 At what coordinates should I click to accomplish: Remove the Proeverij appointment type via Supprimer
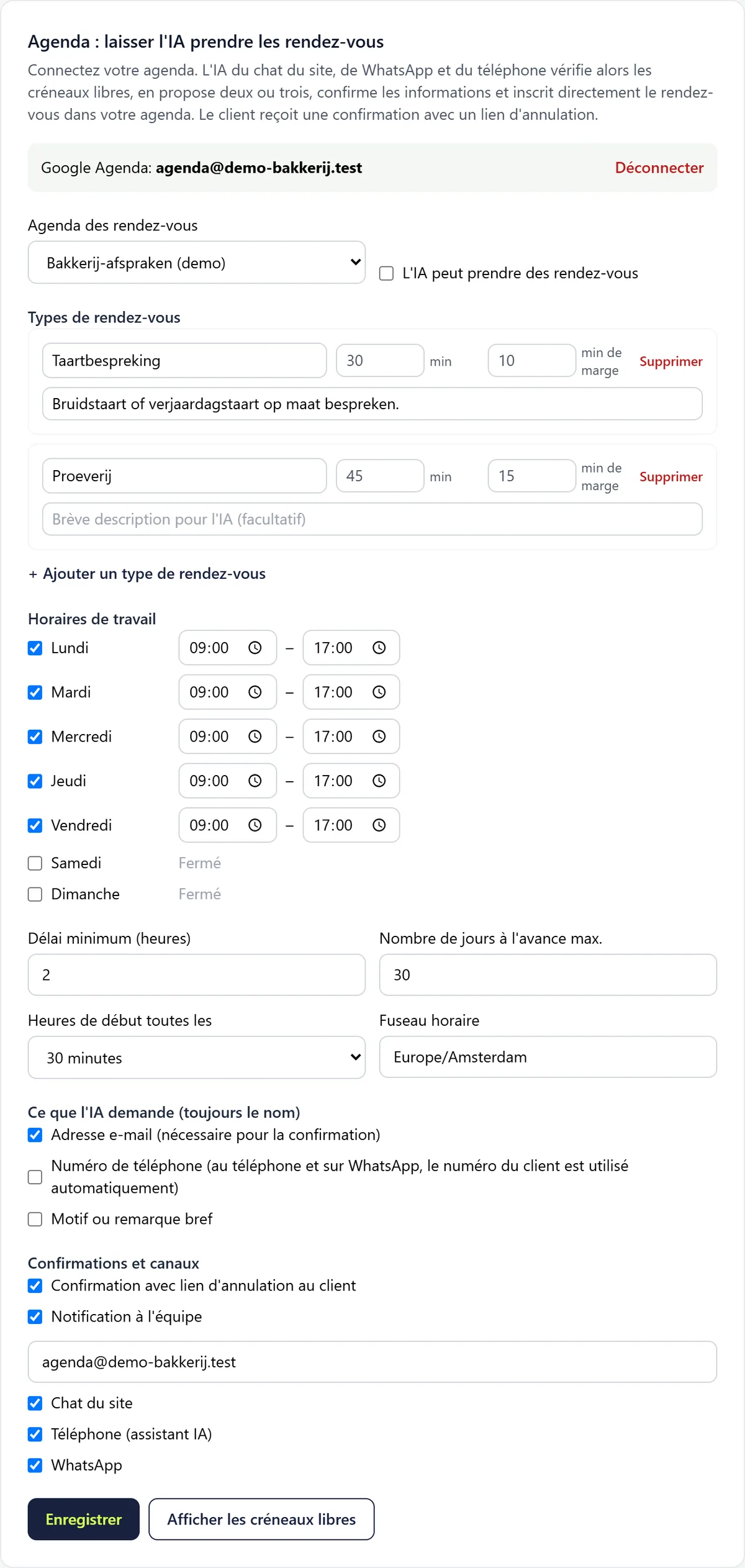tap(671, 477)
